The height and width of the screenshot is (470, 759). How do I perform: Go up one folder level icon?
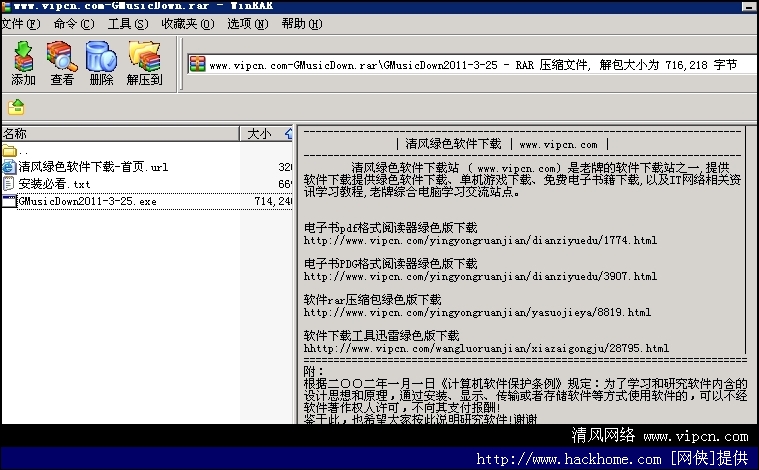click(x=16, y=107)
